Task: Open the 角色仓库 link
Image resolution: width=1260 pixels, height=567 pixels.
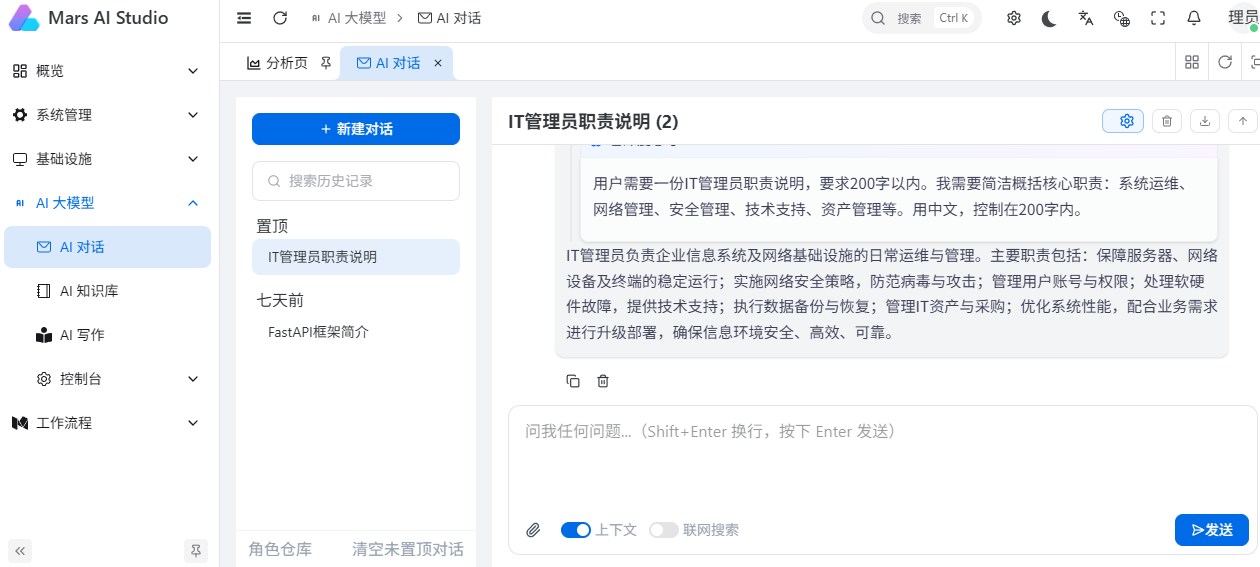Action: [x=280, y=549]
